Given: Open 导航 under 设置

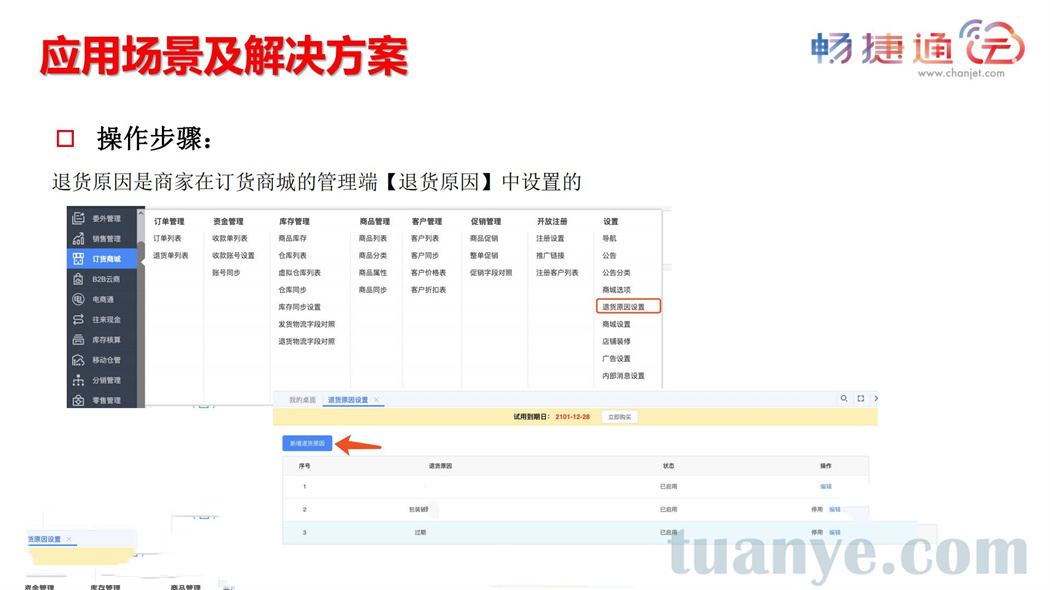Looking at the screenshot, I should tap(609, 238).
